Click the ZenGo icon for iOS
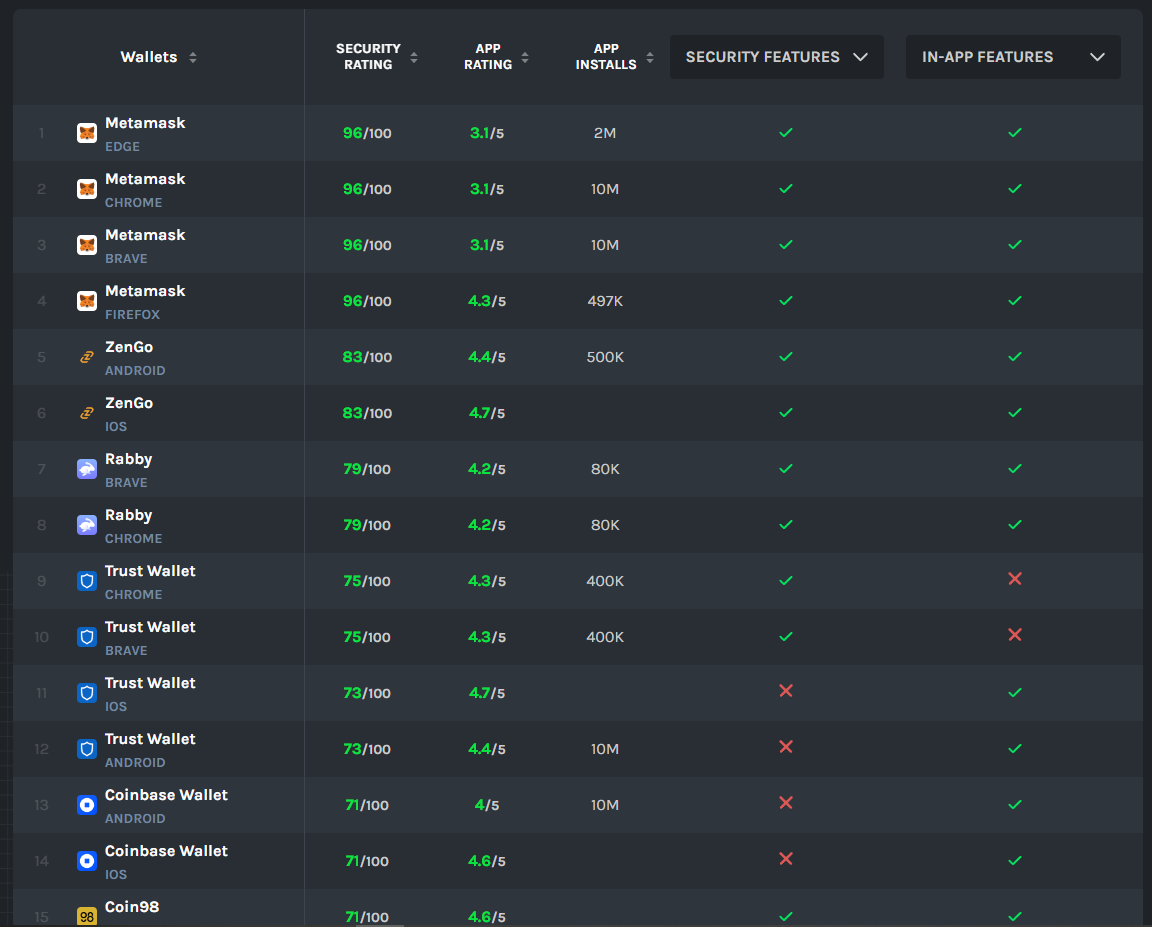The image size is (1152, 927). [x=86, y=412]
